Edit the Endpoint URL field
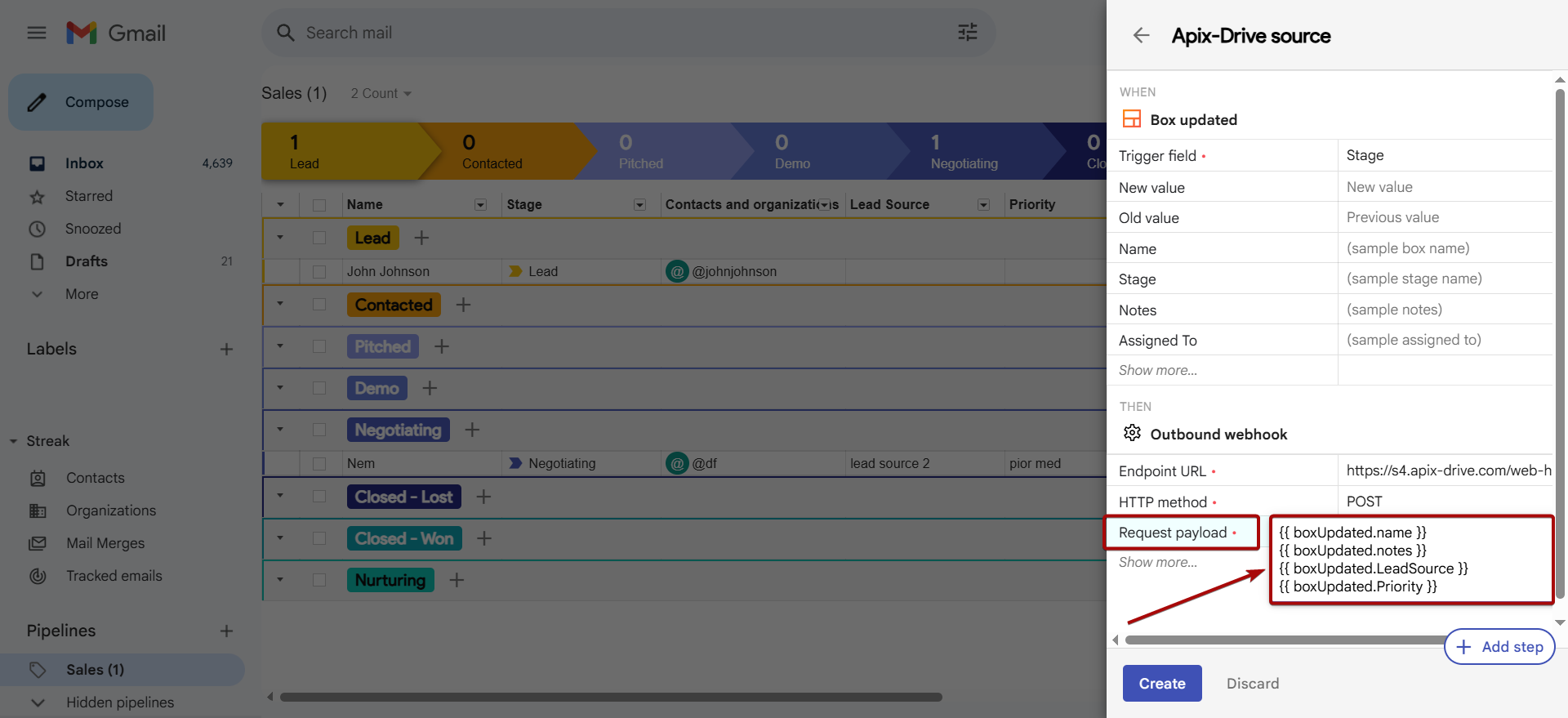Image resolution: width=1568 pixels, height=718 pixels. tap(1445, 470)
